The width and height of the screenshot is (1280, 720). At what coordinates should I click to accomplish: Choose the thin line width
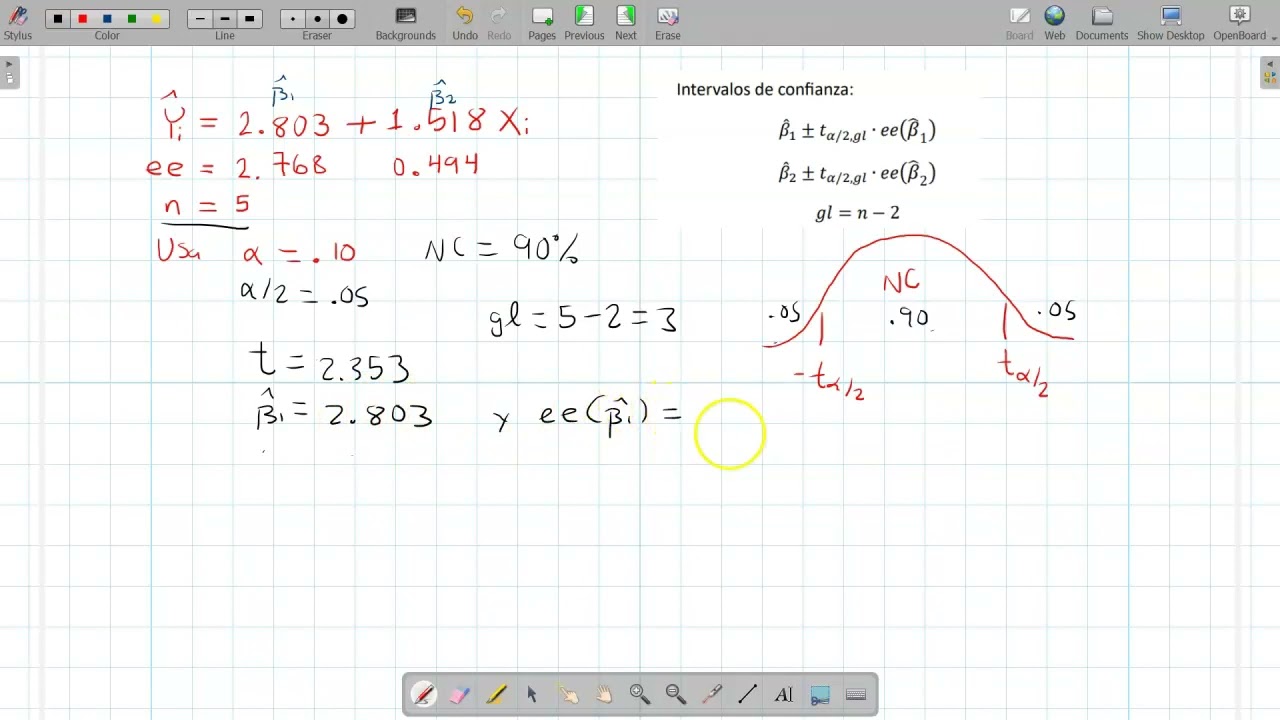[x=201, y=19]
